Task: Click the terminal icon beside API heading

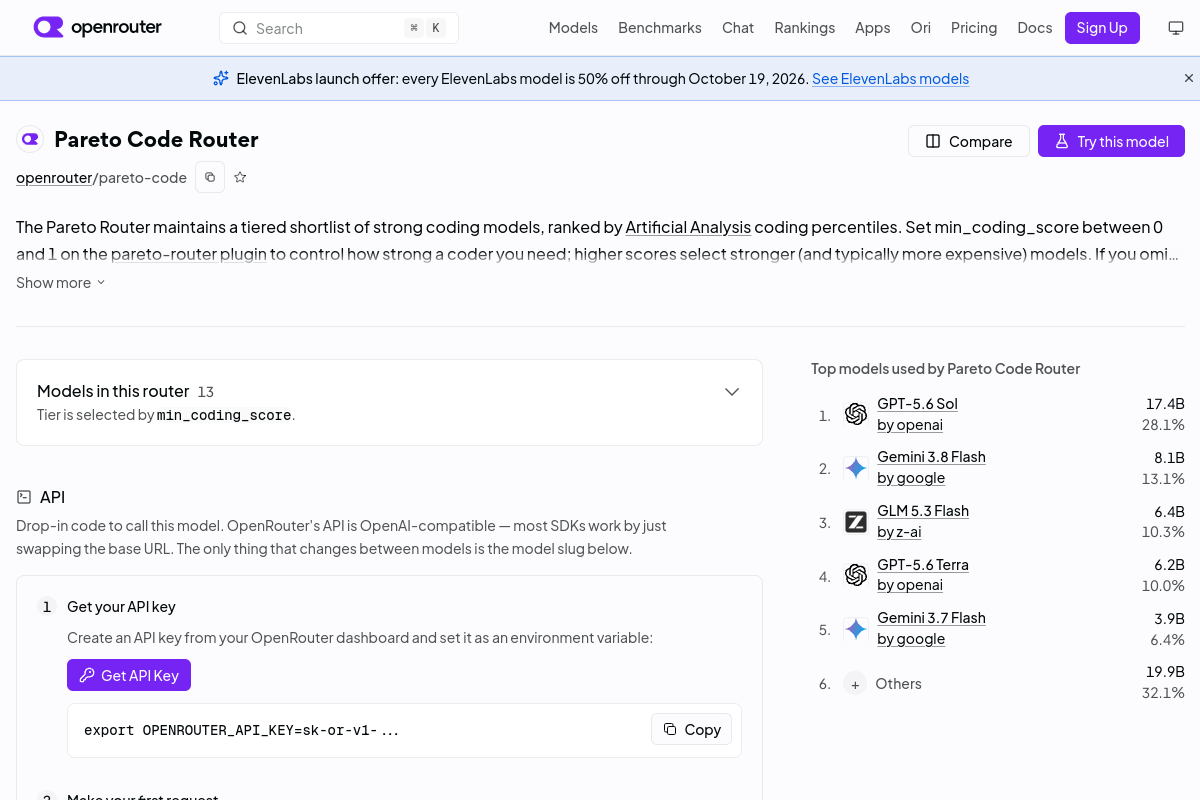Action: [x=24, y=497]
